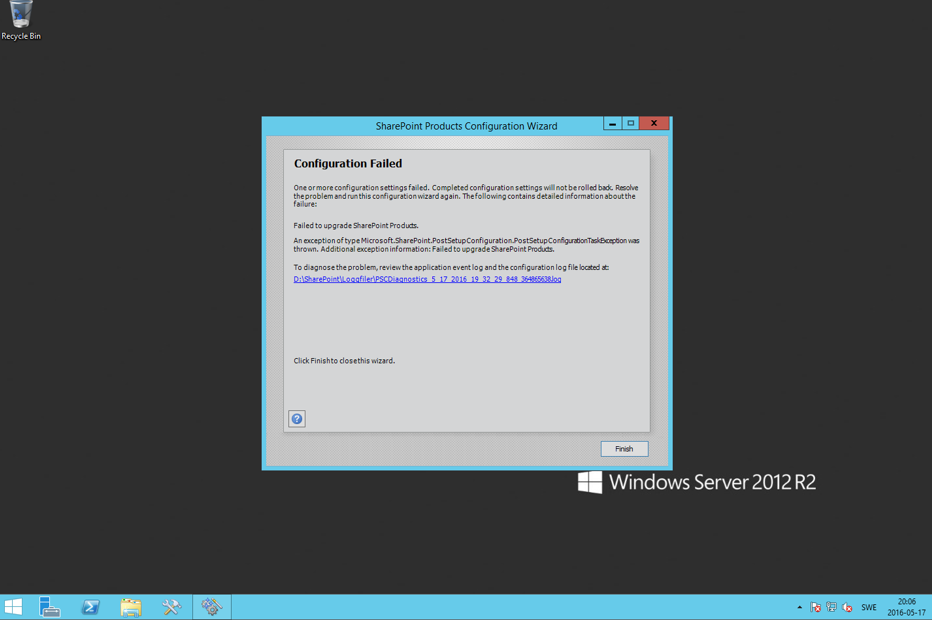The height and width of the screenshot is (621, 932).
Task: Open the PSCDiagnostics log file link
Action: (427, 280)
